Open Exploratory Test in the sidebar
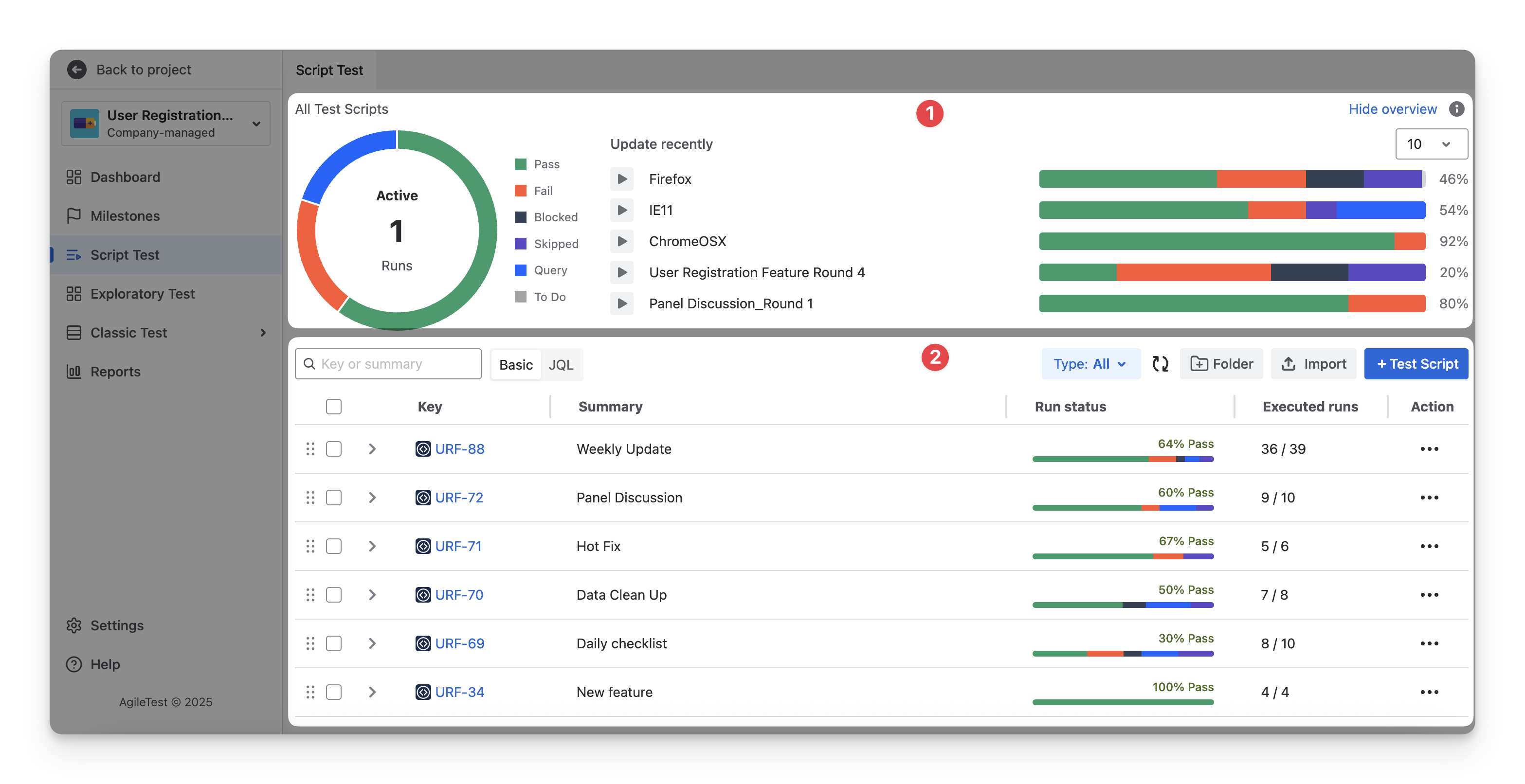 point(142,294)
